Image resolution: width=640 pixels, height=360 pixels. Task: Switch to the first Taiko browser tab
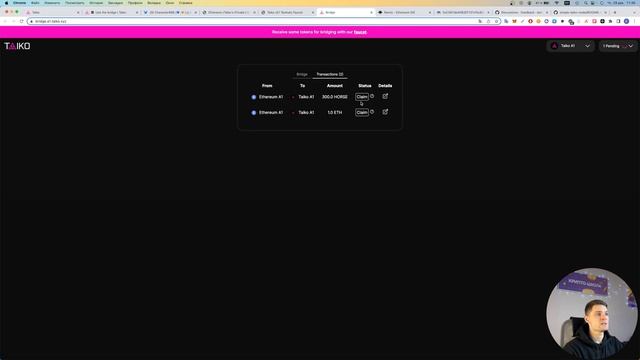53,12
